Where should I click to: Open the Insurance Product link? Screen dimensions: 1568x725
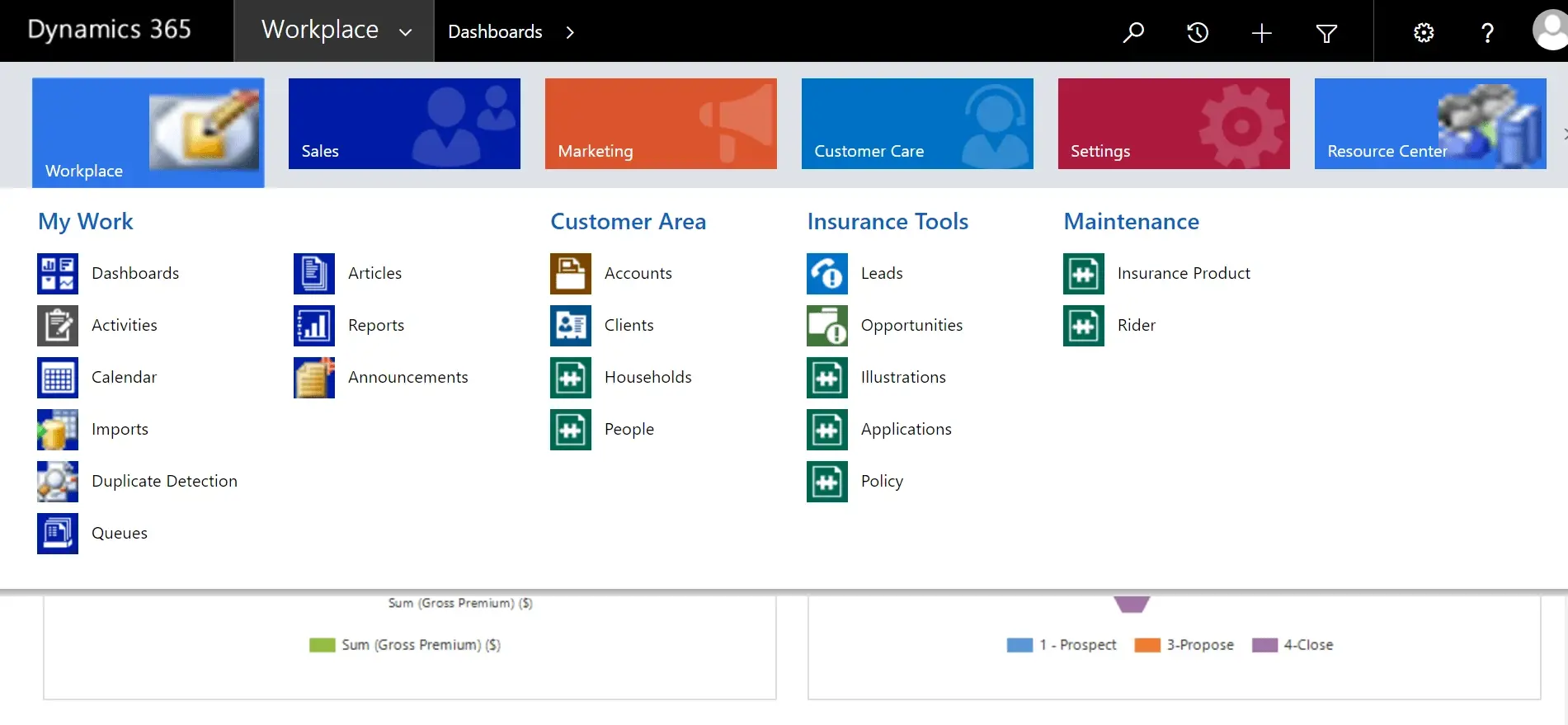[x=1184, y=273]
